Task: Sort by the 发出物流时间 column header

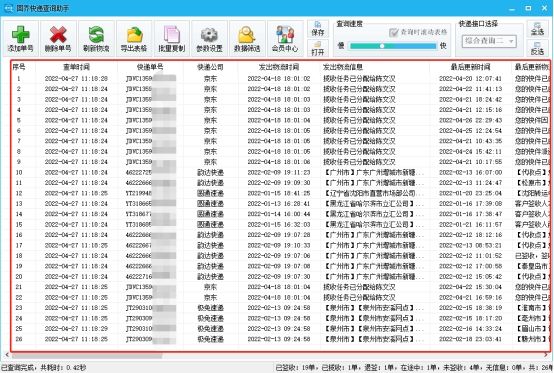Action: click(279, 67)
